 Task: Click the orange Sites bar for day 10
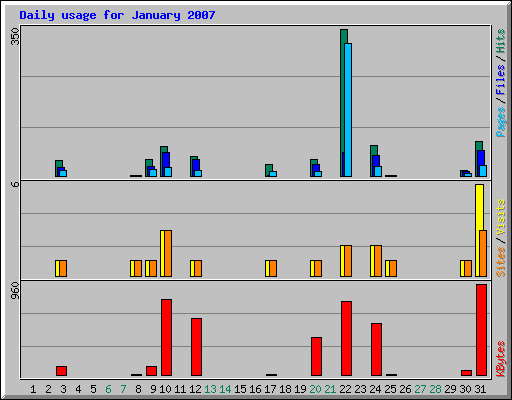168,253
